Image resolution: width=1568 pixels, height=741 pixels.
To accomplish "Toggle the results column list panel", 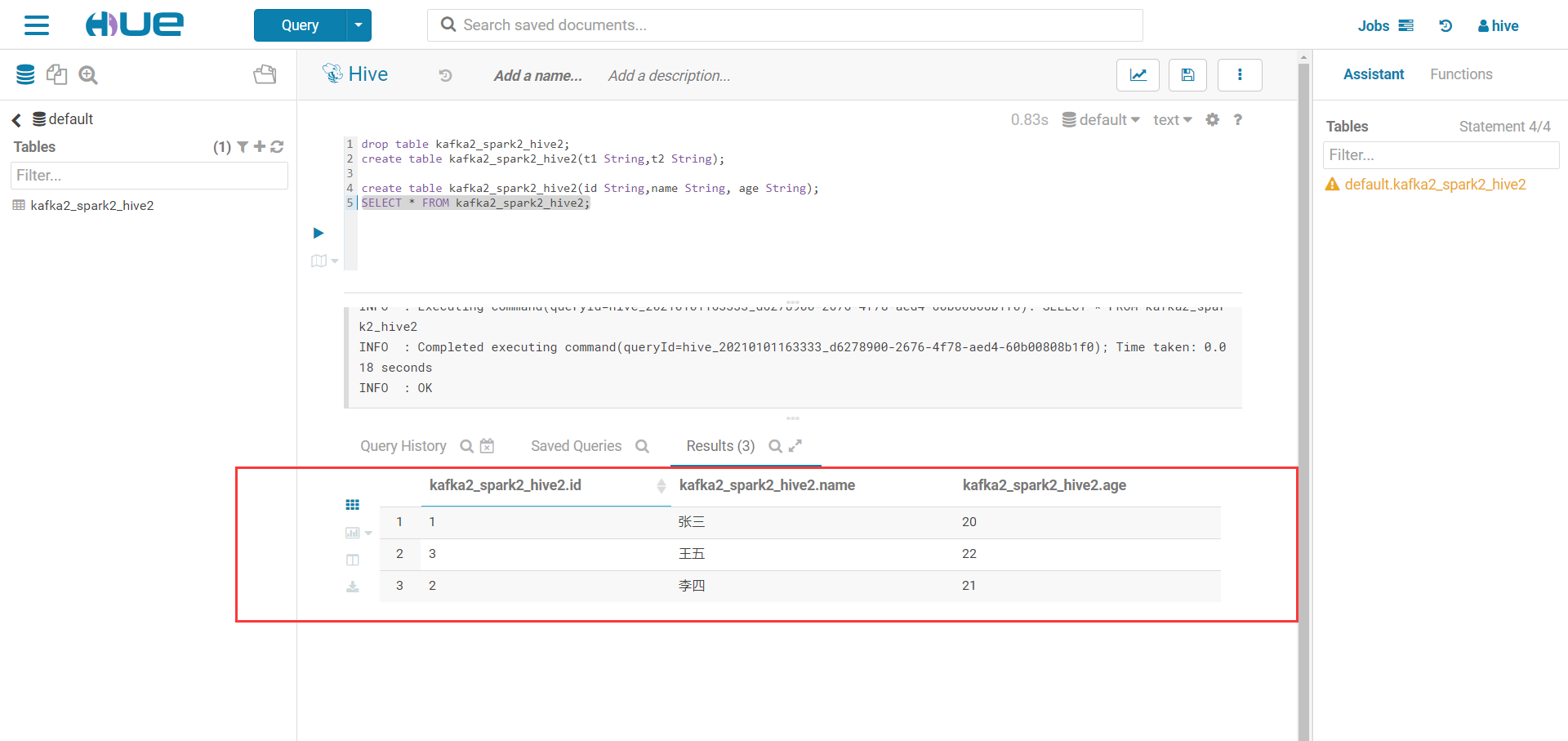I will click(353, 560).
